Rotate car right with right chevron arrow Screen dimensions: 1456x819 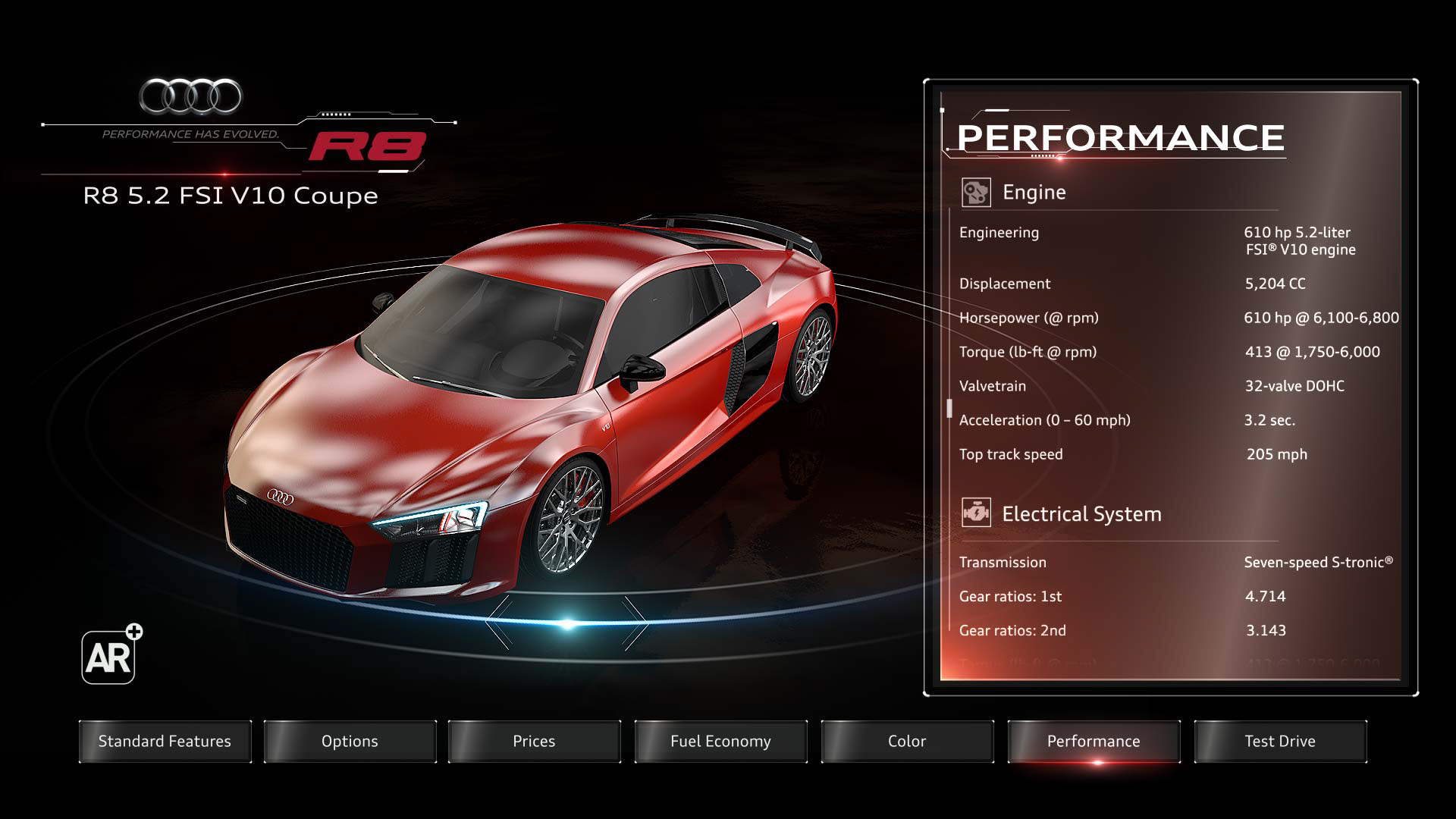pyautogui.click(x=635, y=623)
